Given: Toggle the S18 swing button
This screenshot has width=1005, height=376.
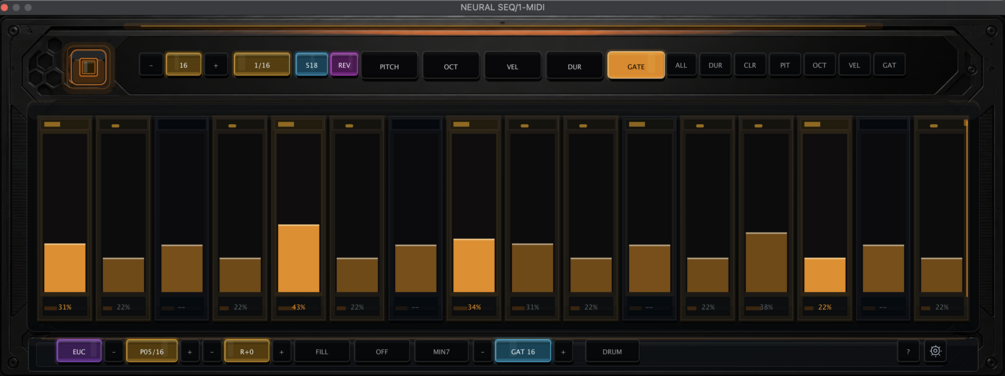Looking at the screenshot, I should pyautogui.click(x=311, y=65).
